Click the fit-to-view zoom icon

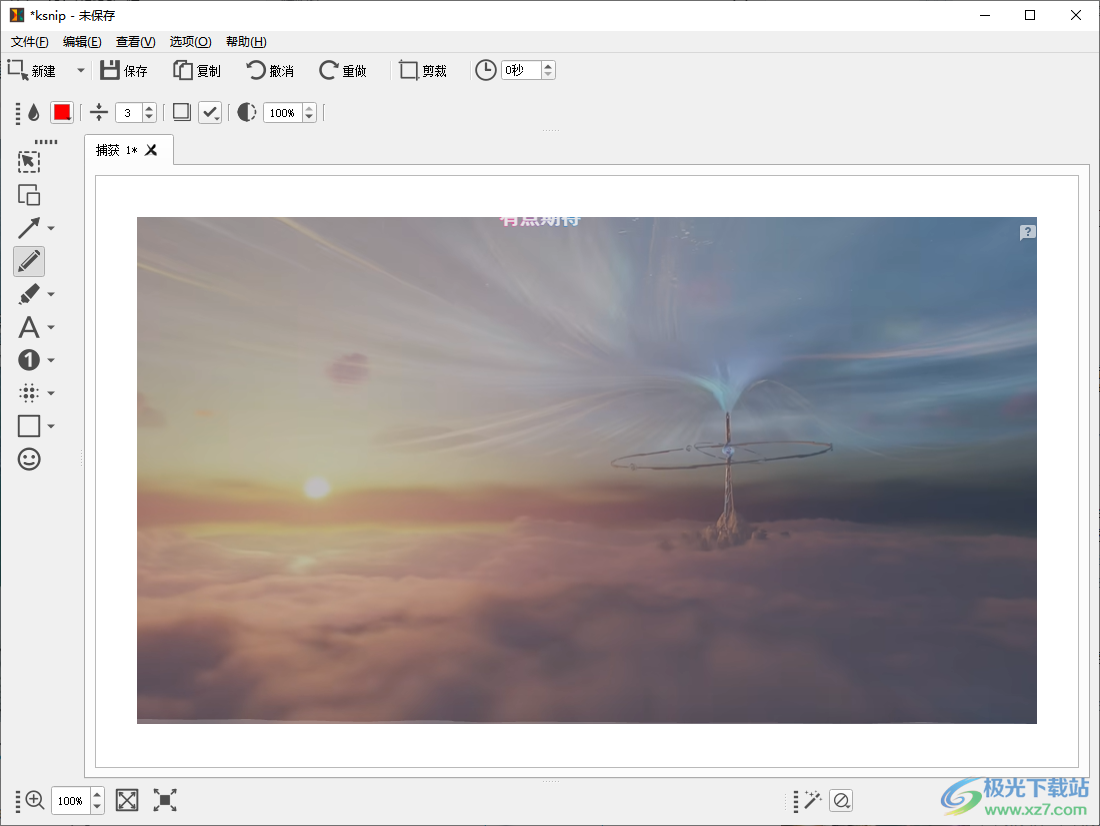(127, 800)
